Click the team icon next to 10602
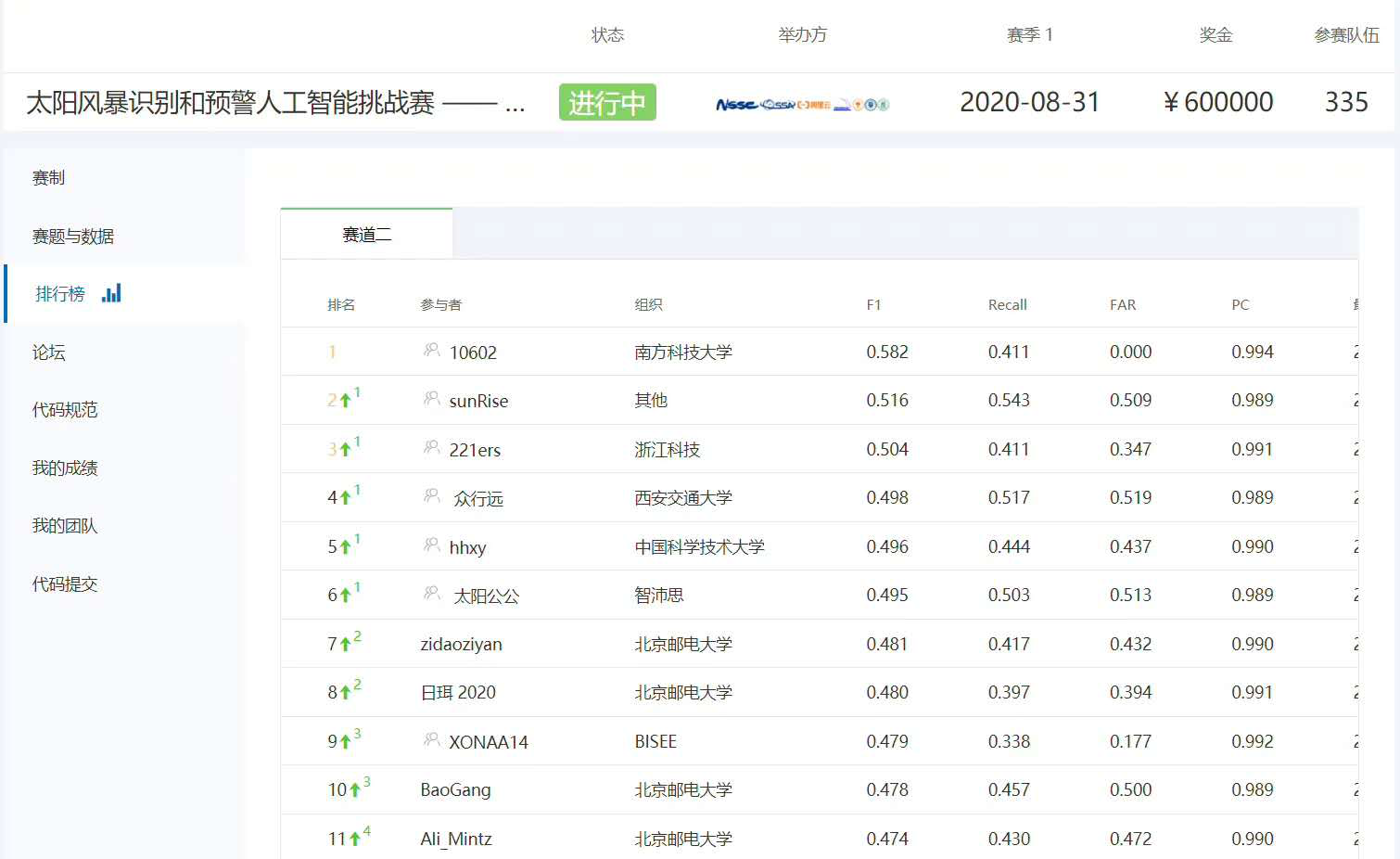The height and width of the screenshot is (859, 1400). click(431, 350)
